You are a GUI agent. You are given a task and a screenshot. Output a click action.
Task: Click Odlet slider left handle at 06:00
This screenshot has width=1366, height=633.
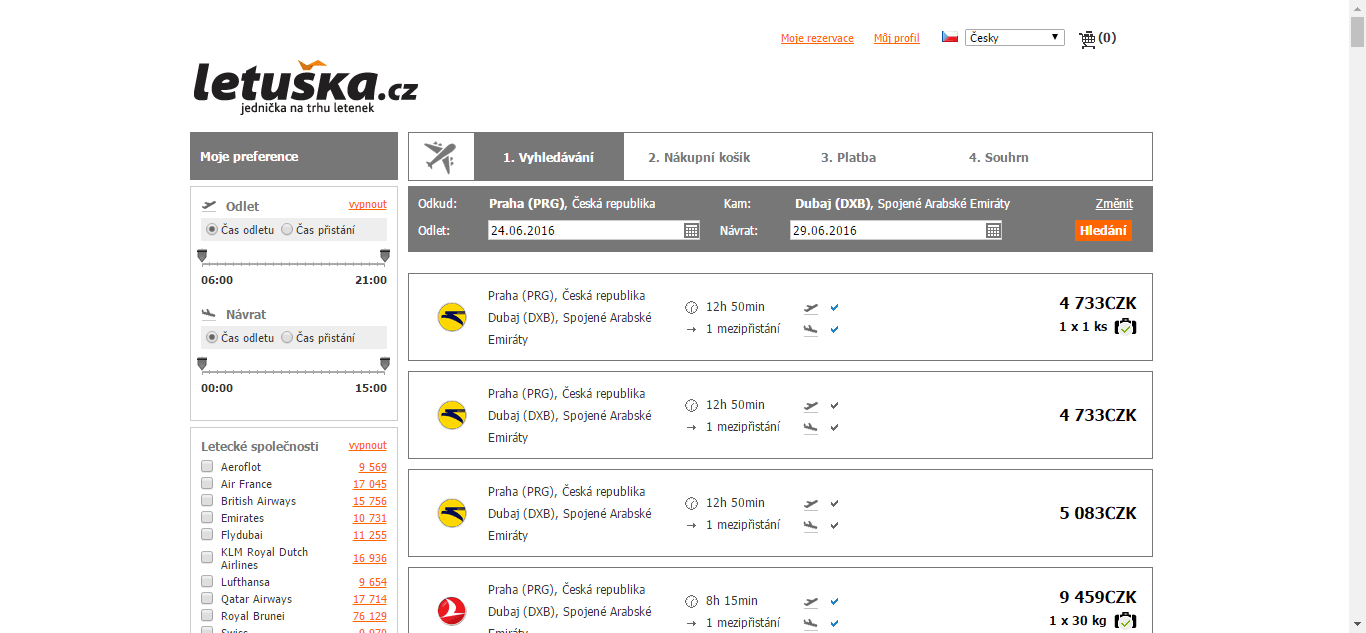(203, 257)
